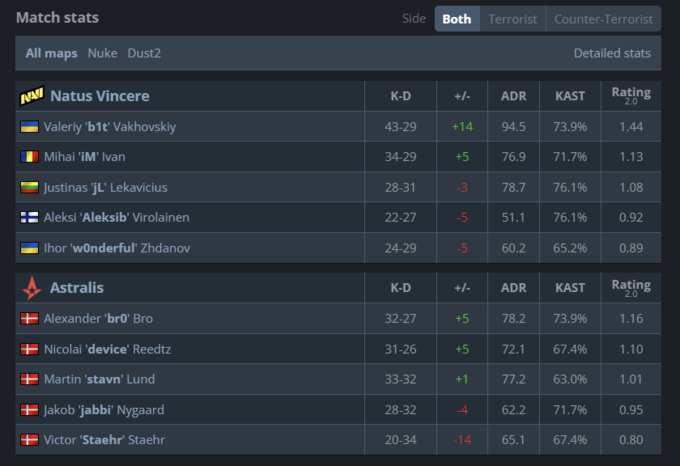Viewport: 680px width, 466px height.
Task: Show stats for Dust2 map
Action: coord(144,53)
